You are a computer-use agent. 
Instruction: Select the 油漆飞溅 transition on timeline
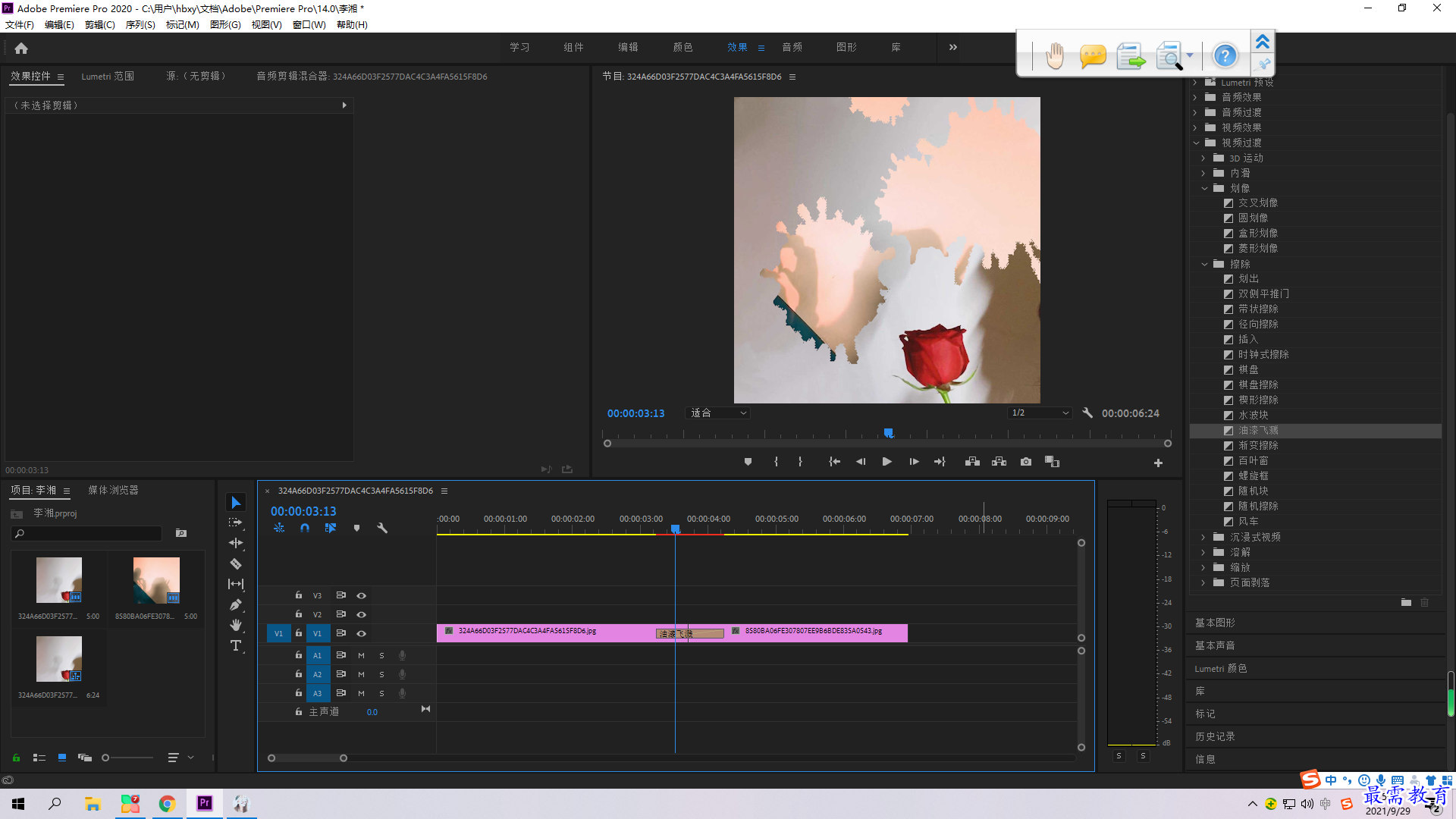689,634
